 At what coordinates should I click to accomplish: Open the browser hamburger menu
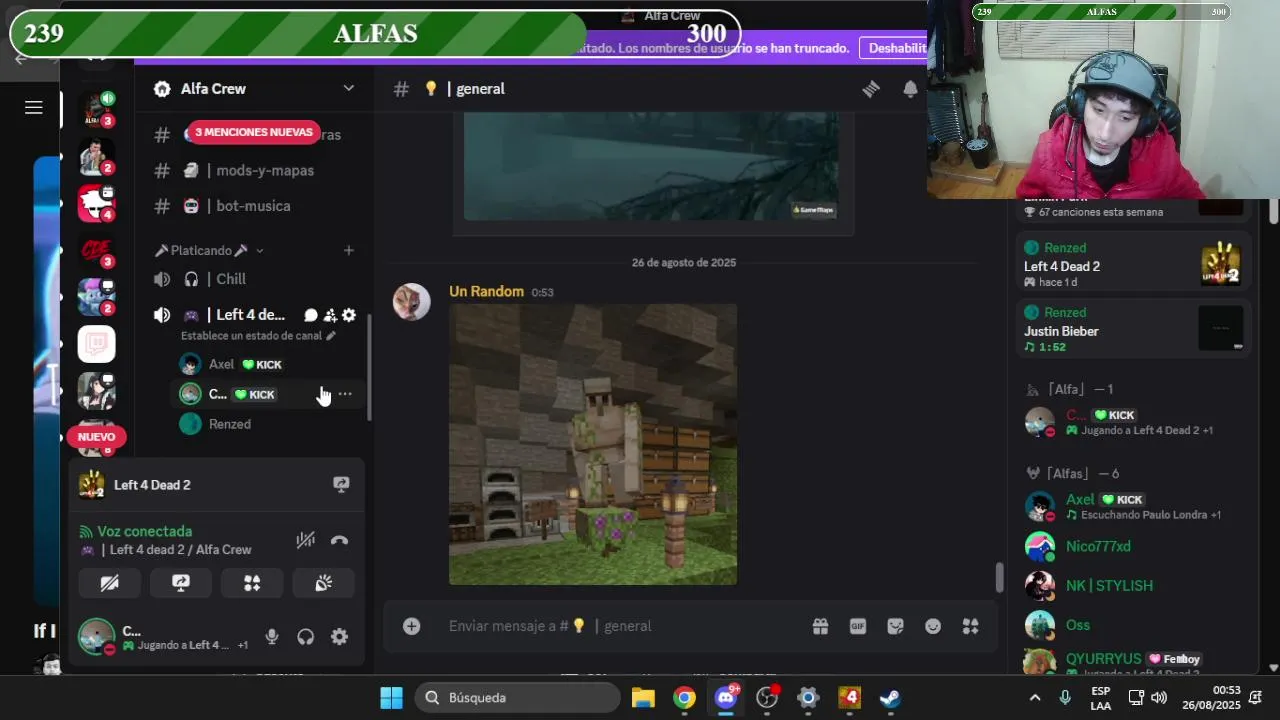click(34, 108)
